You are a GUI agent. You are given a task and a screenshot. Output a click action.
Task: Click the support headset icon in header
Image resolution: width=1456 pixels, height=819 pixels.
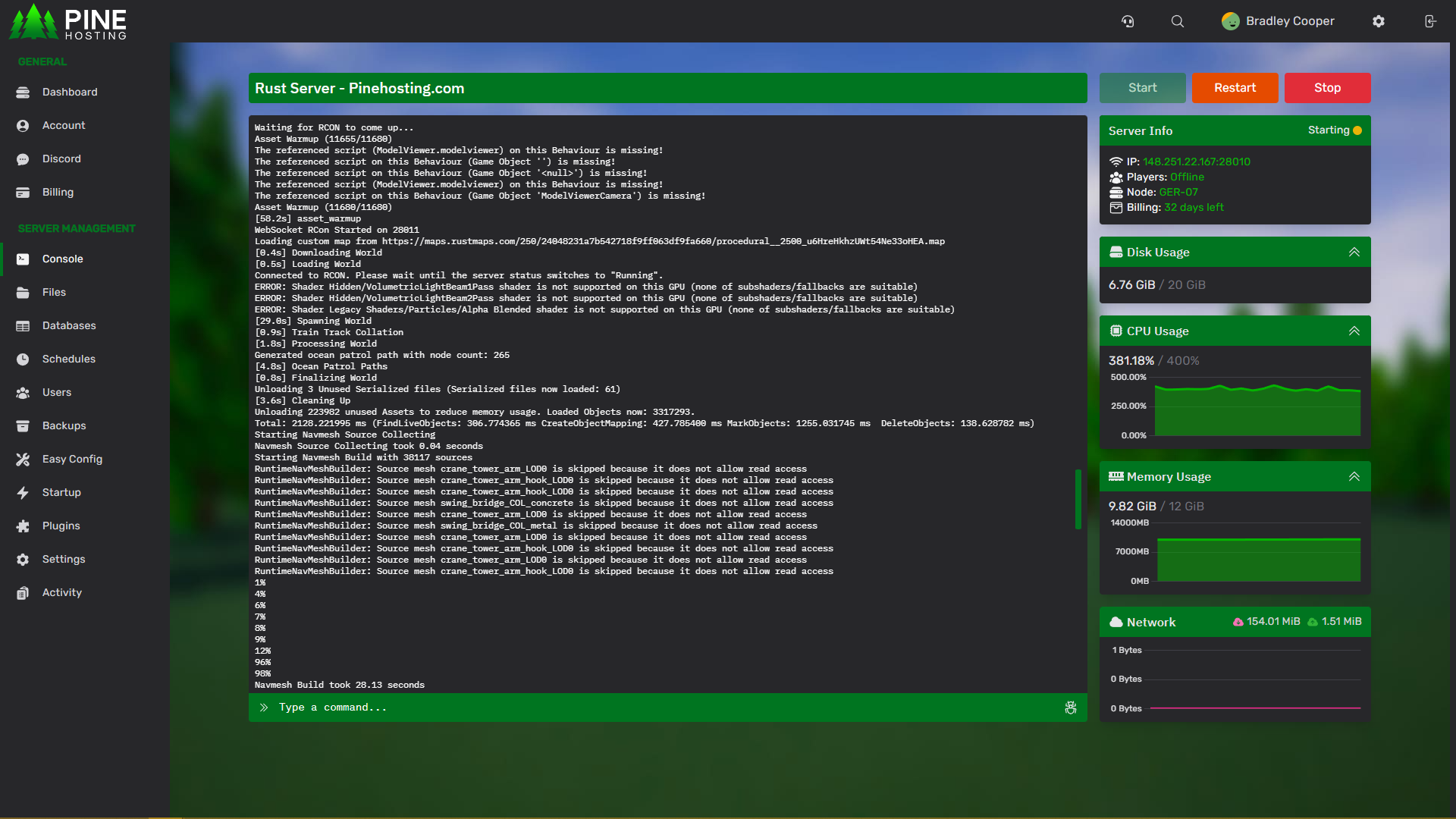pos(1128,21)
